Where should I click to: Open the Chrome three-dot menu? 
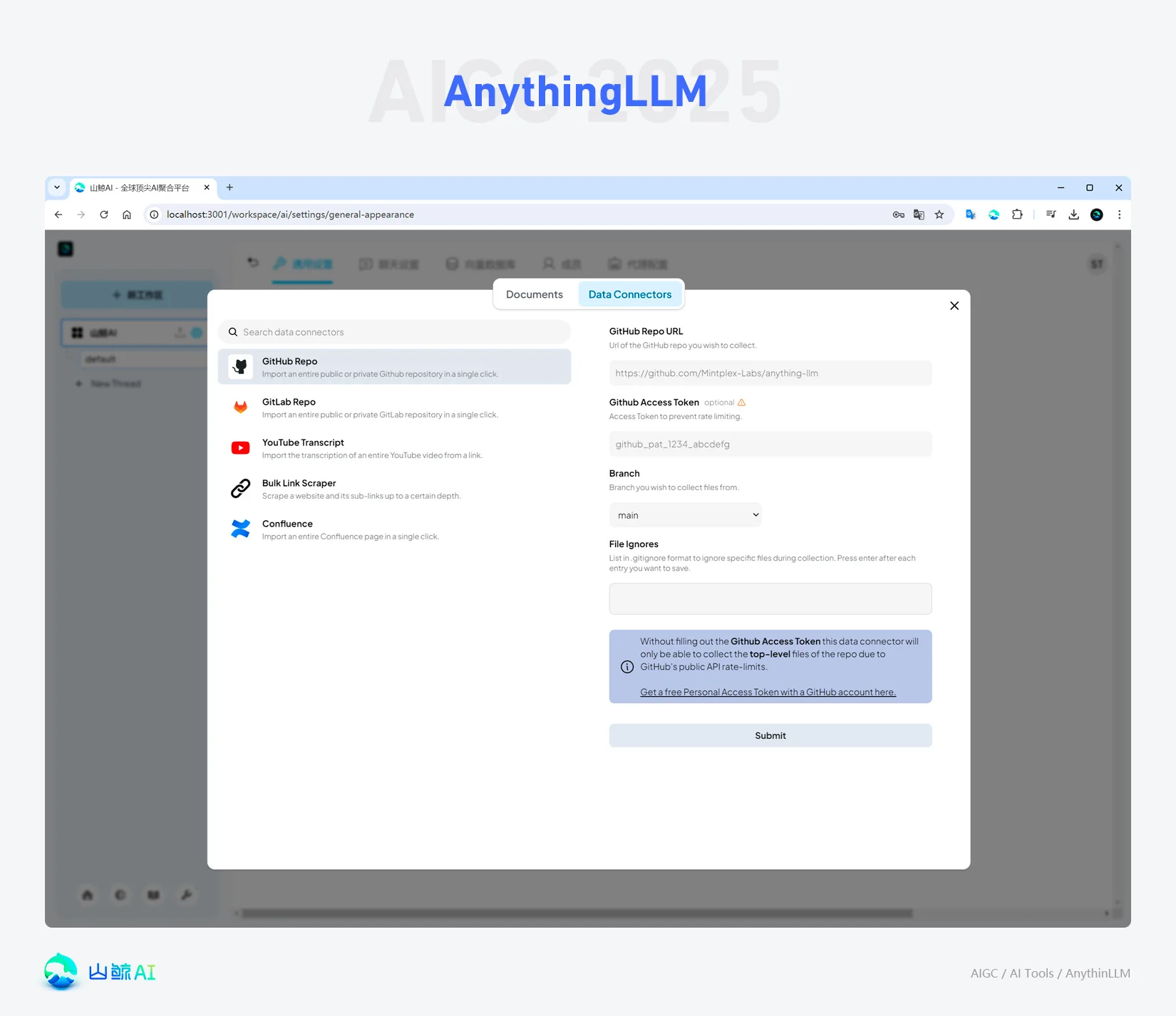tap(1120, 214)
